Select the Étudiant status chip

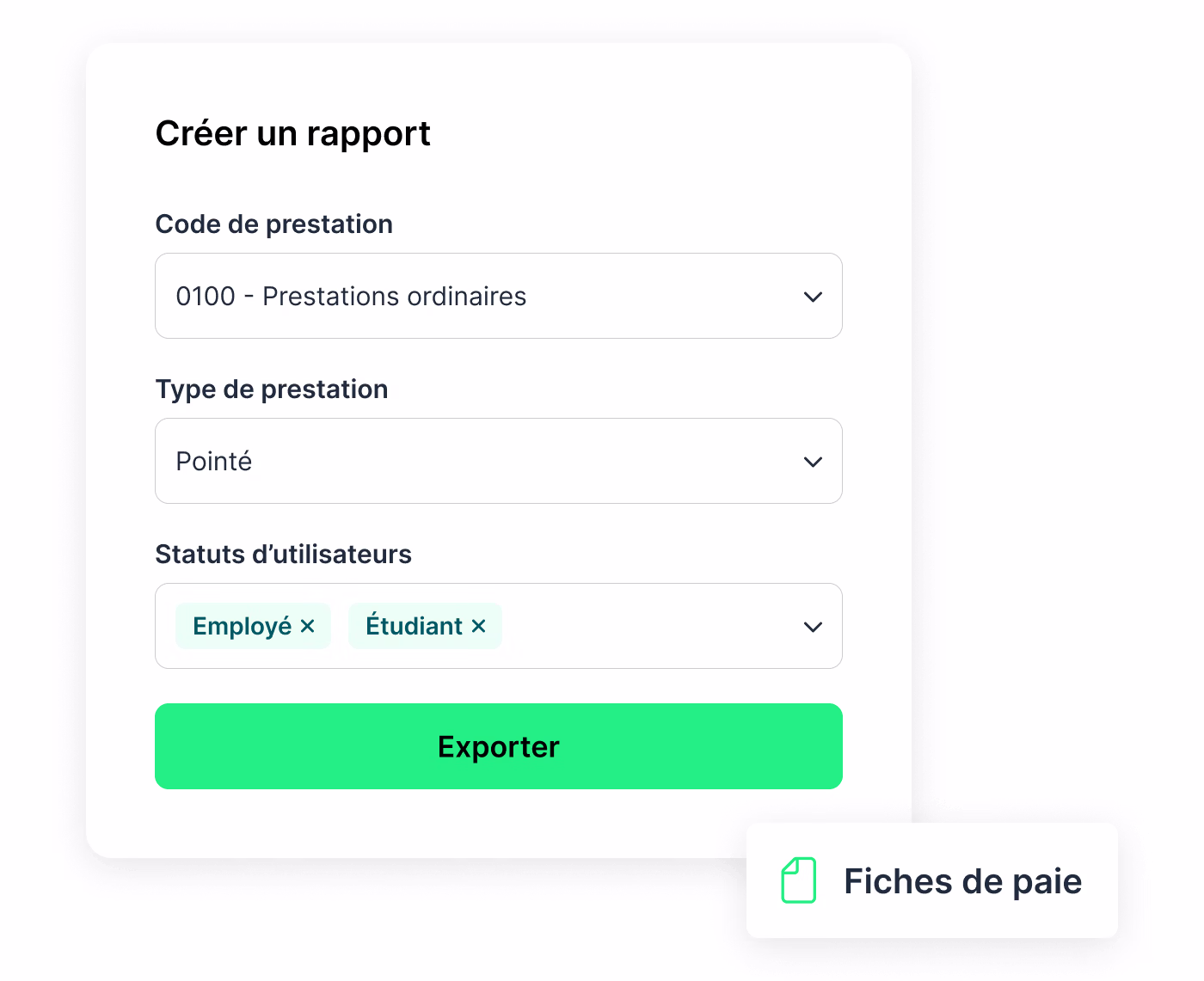click(413, 626)
